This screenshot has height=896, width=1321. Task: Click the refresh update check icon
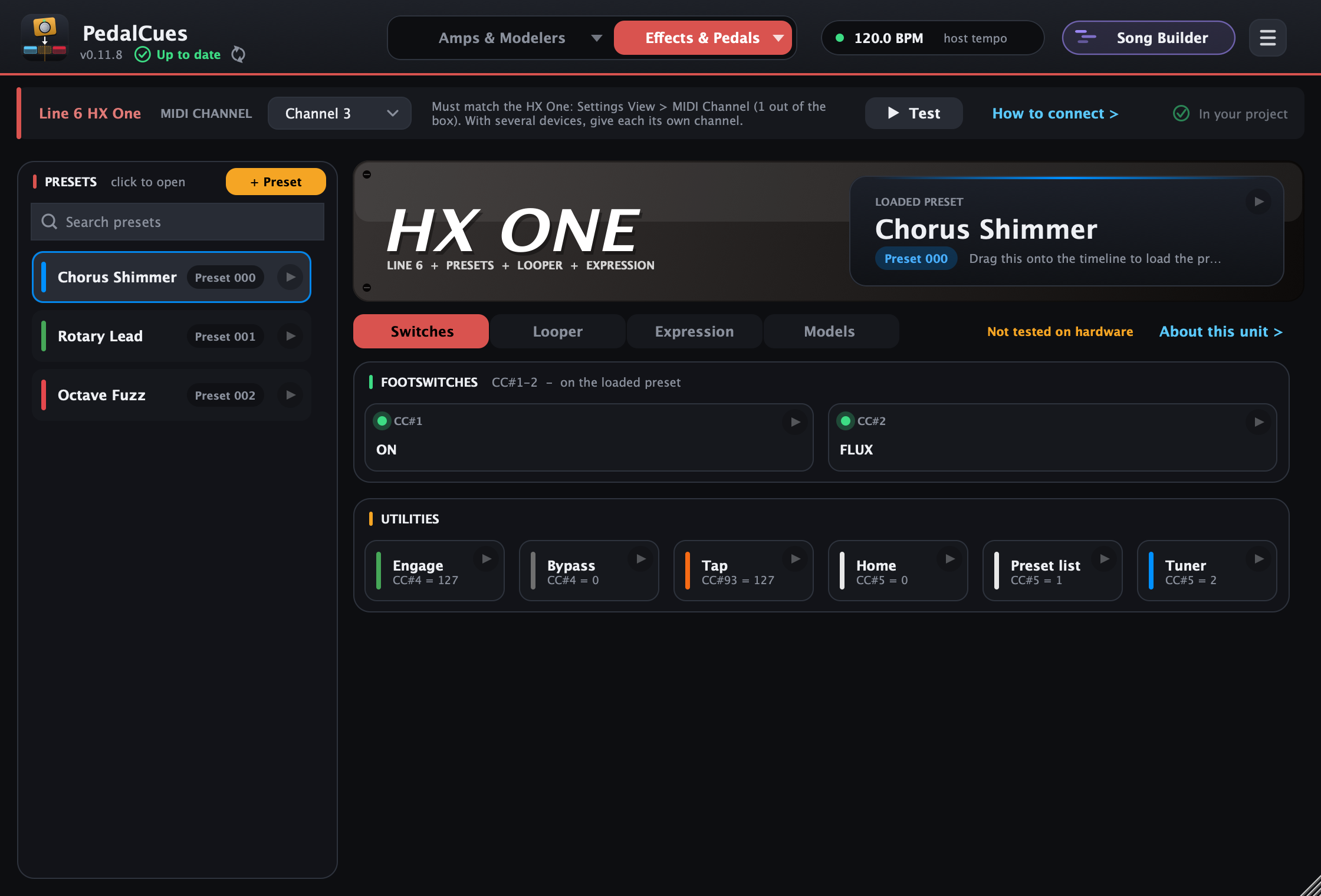[238, 54]
